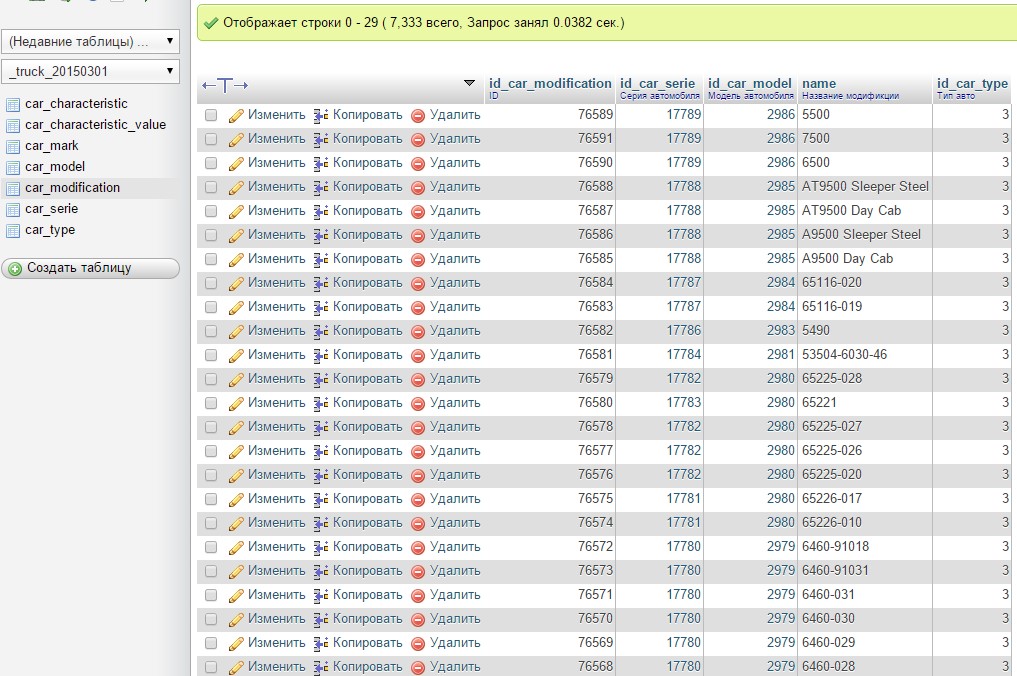Tick the checkbox for the 5490 row
Viewport: 1017px width, 676px height.
pyautogui.click(x=211, y=331)
